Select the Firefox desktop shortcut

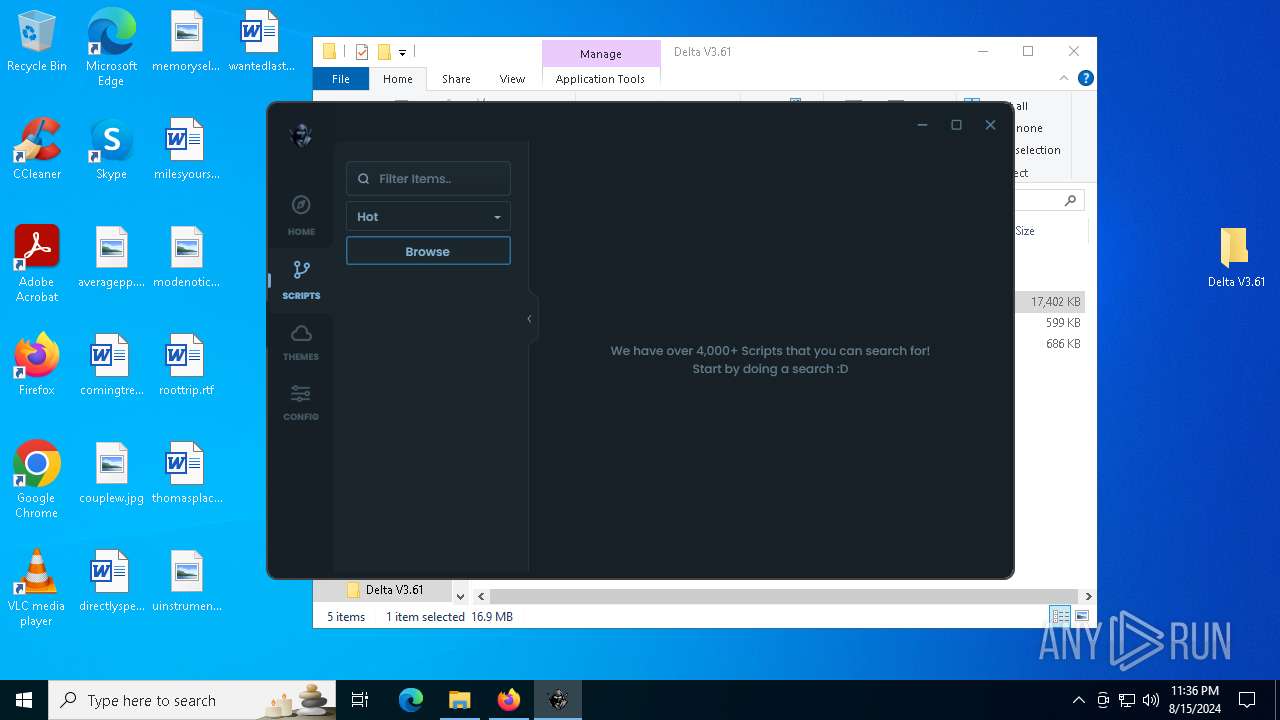pyautogui.click(x=37, y=365)
